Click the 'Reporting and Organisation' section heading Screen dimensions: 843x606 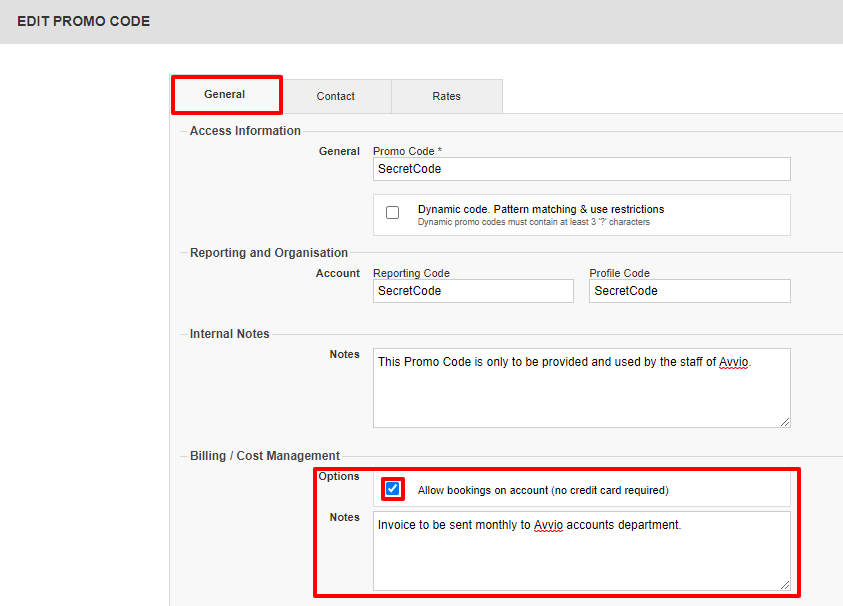[x=269, y=253]
